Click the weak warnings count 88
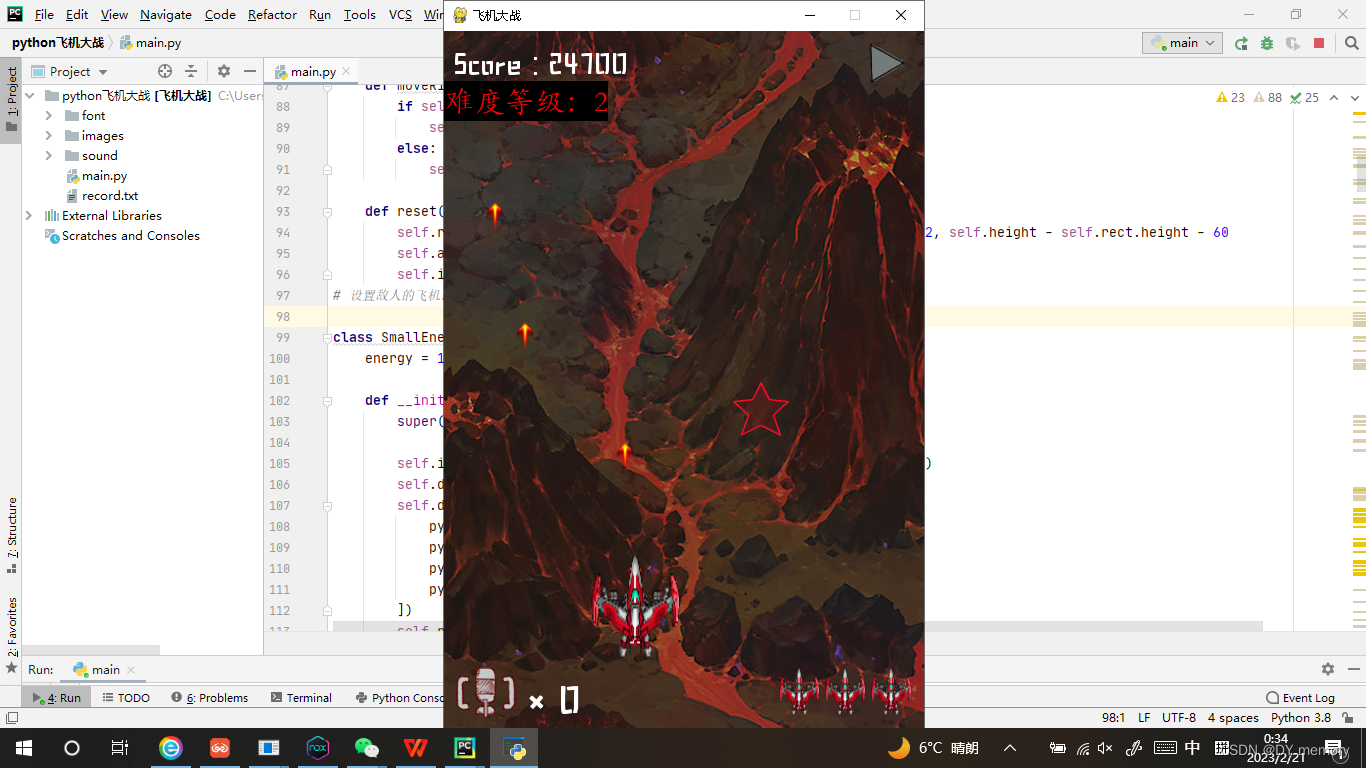The width and height of the screenshot is (1366, 768). tap(1268, 97)
